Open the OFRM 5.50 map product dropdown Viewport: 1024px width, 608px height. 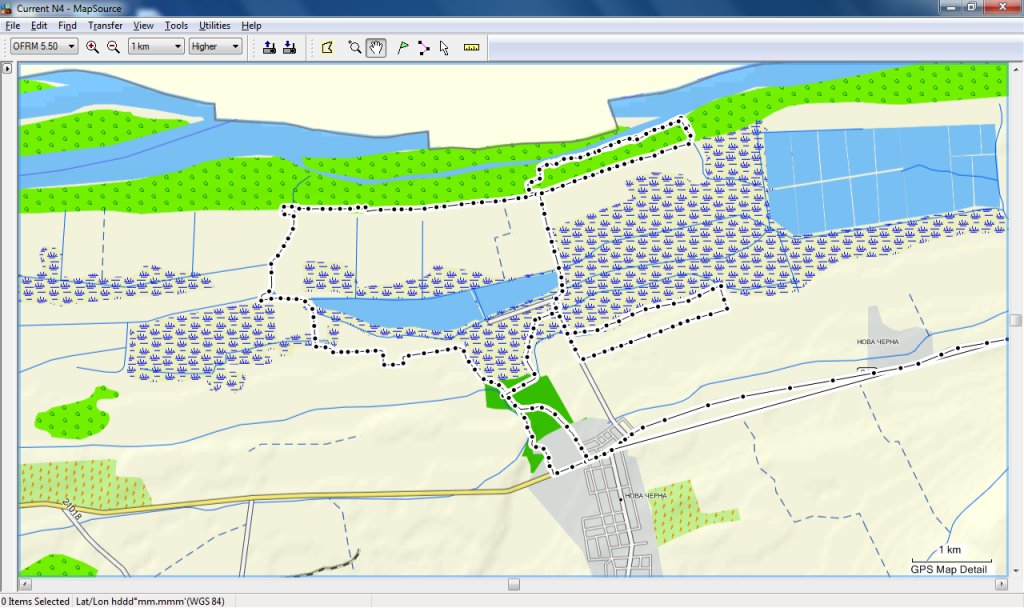coord(45,47)
